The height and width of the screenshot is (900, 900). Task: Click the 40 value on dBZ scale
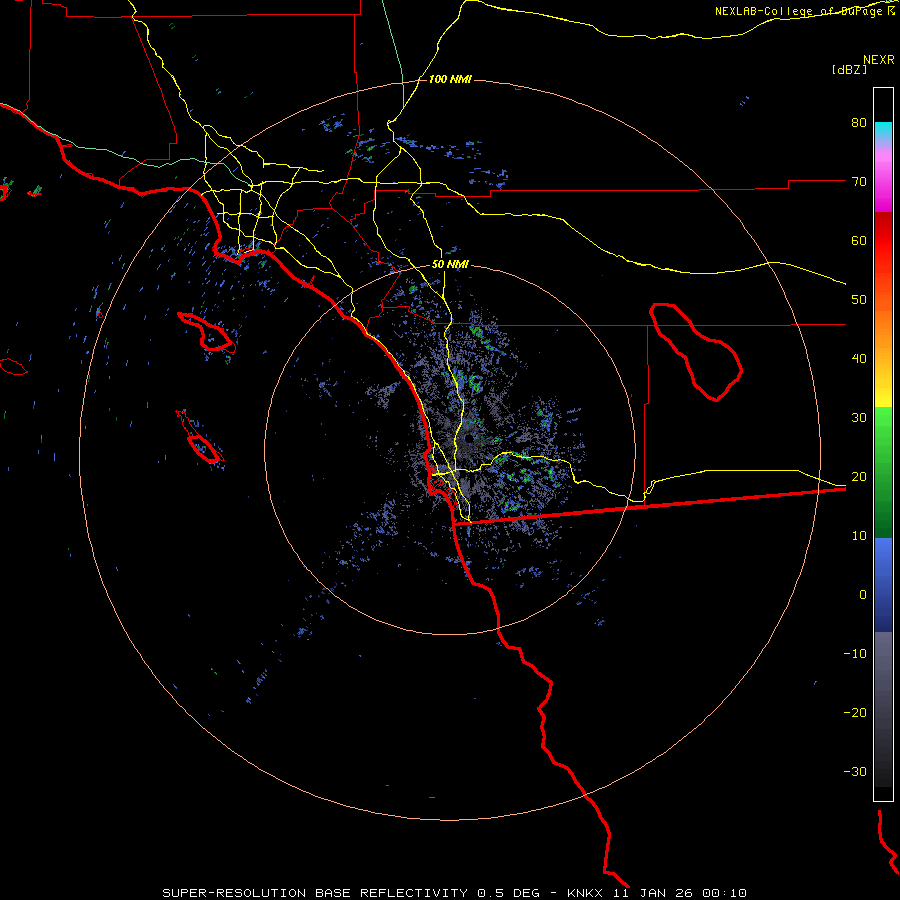[859, 359]
